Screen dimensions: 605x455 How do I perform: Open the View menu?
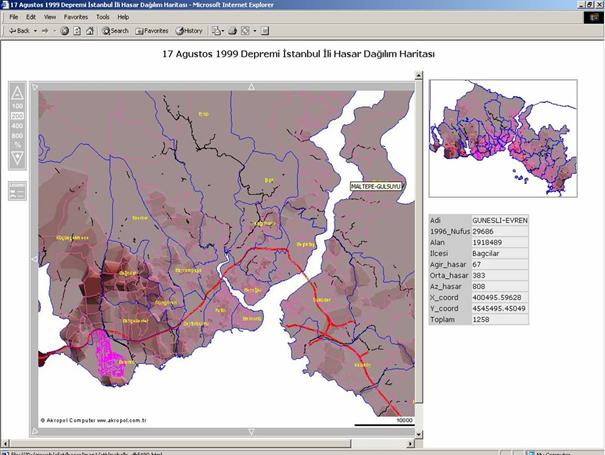pos(50,17)
